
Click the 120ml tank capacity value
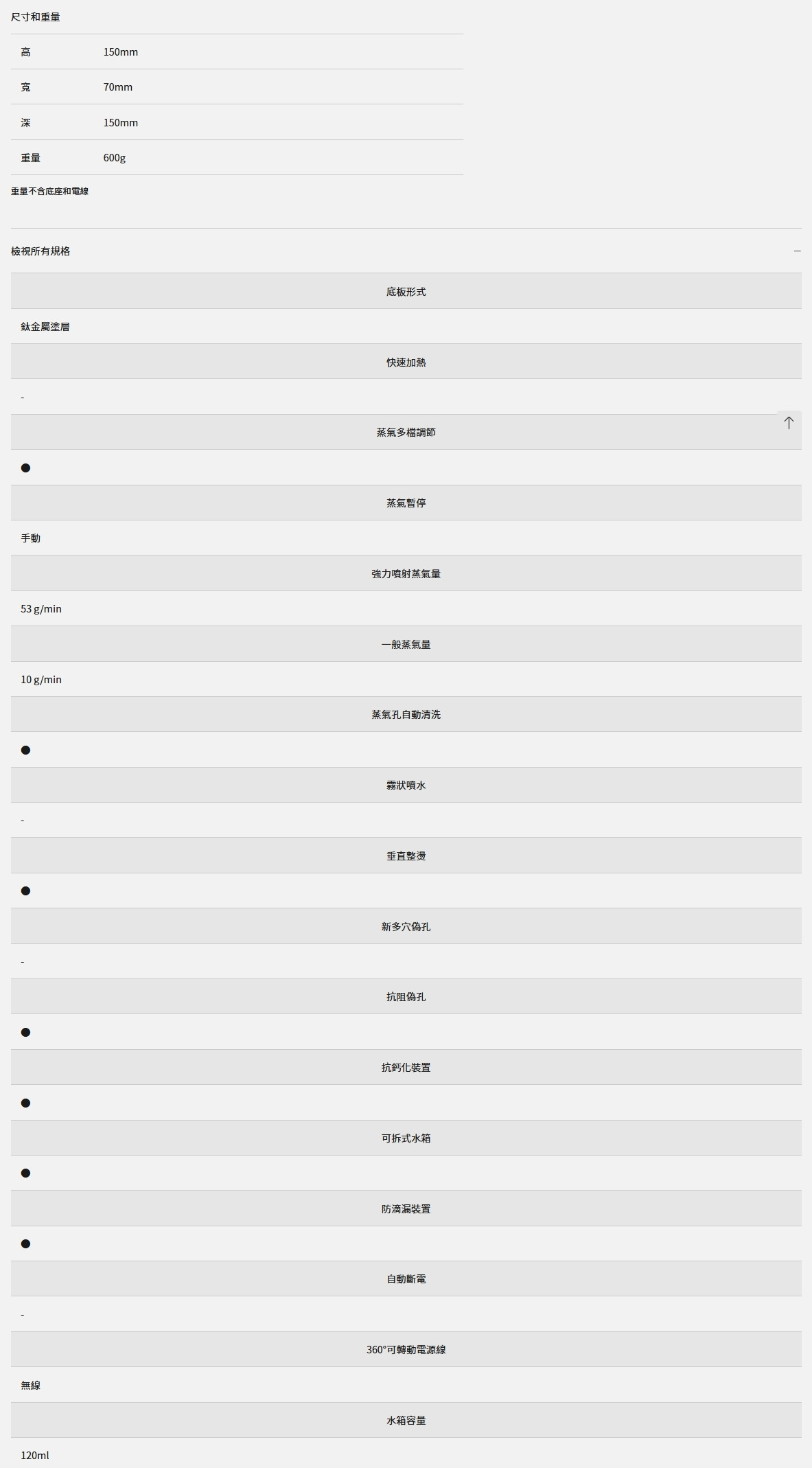click(35, 1456)
